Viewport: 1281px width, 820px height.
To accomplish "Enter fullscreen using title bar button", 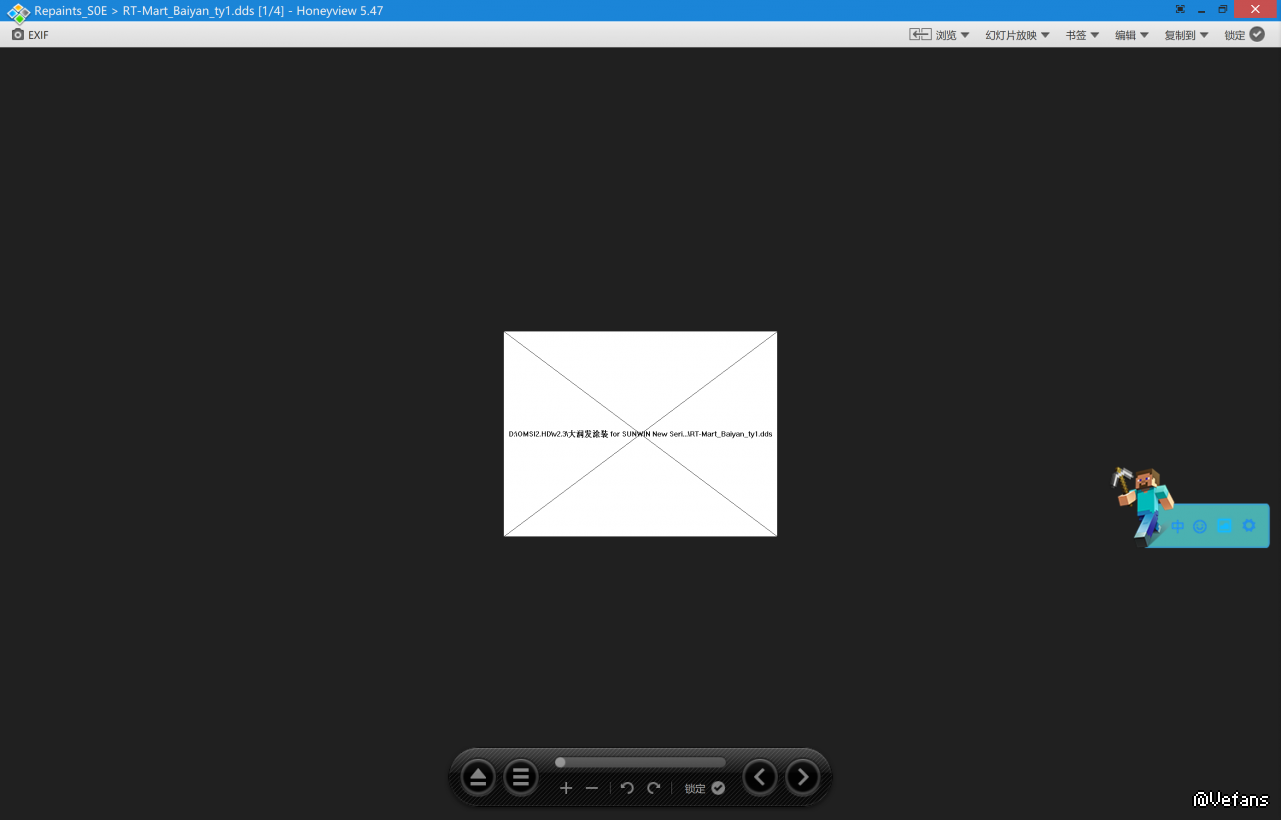I will click(x=1180, y=10).
